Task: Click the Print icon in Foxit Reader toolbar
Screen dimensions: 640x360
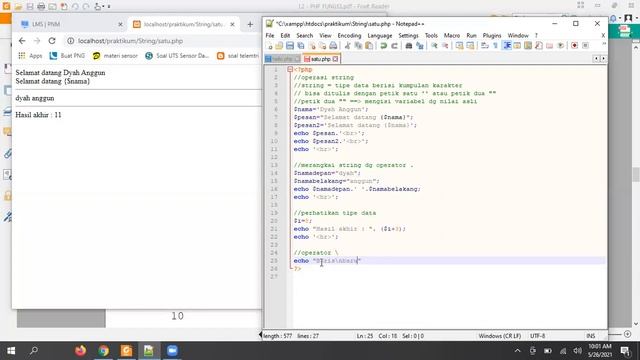Action: 41,6
